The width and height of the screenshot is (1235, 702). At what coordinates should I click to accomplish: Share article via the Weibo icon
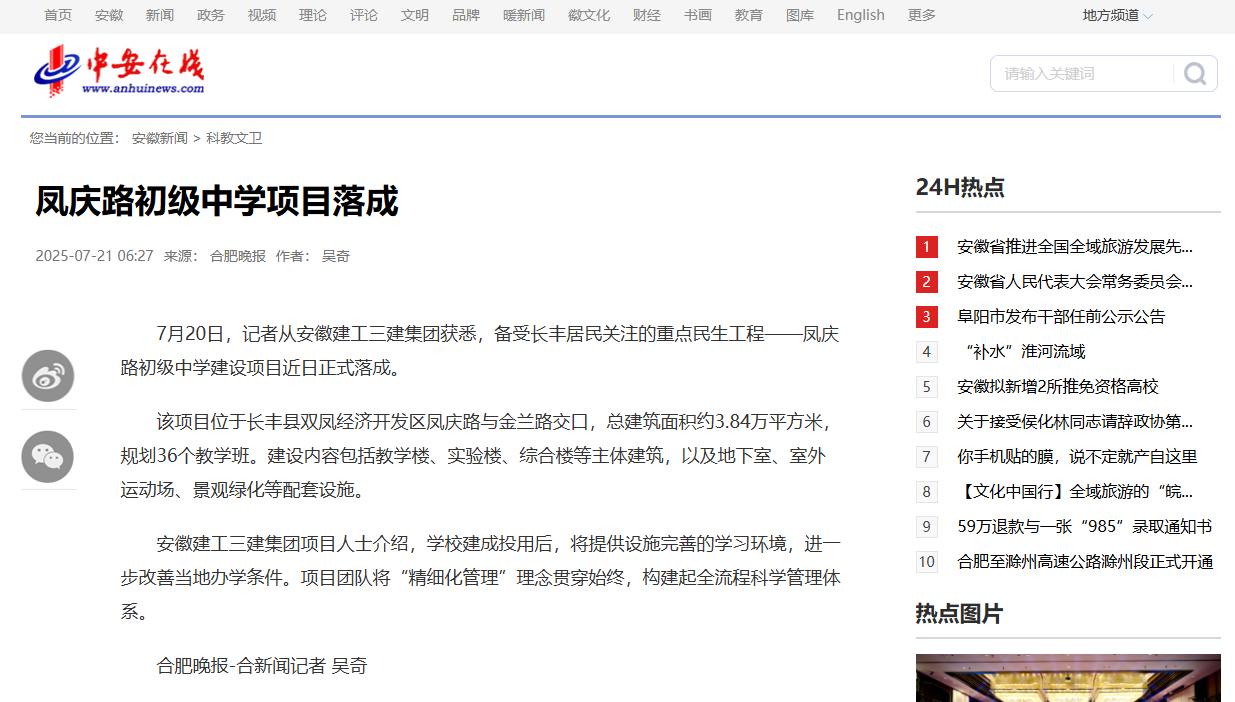pos(47,376)
